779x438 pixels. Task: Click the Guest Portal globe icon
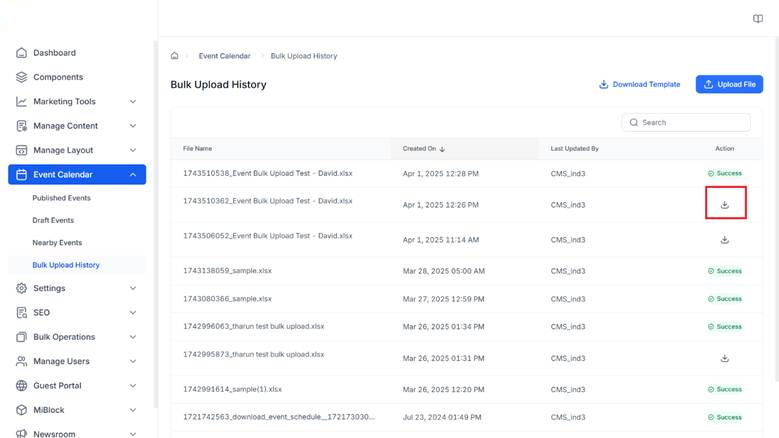click(21, 385)
